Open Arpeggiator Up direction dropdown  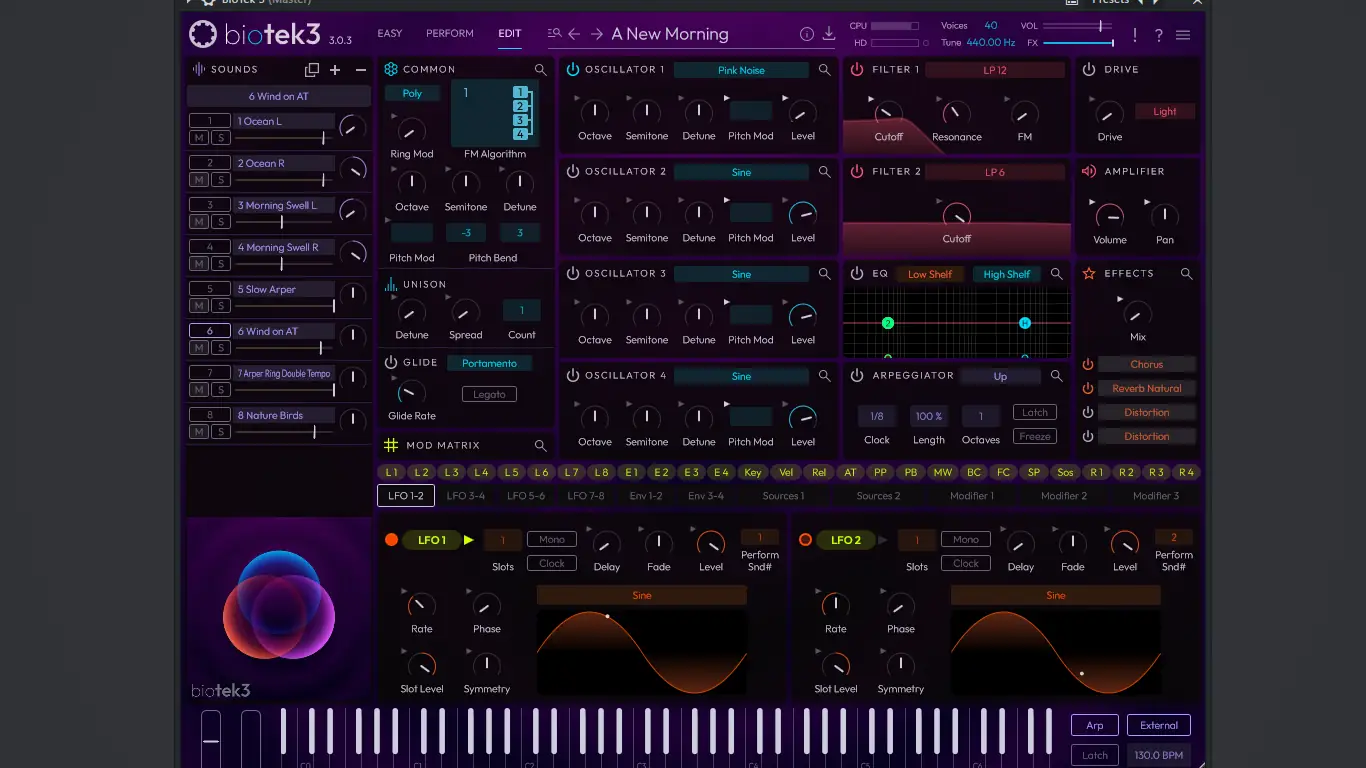pyautogui.click(x=1000, y=377)
